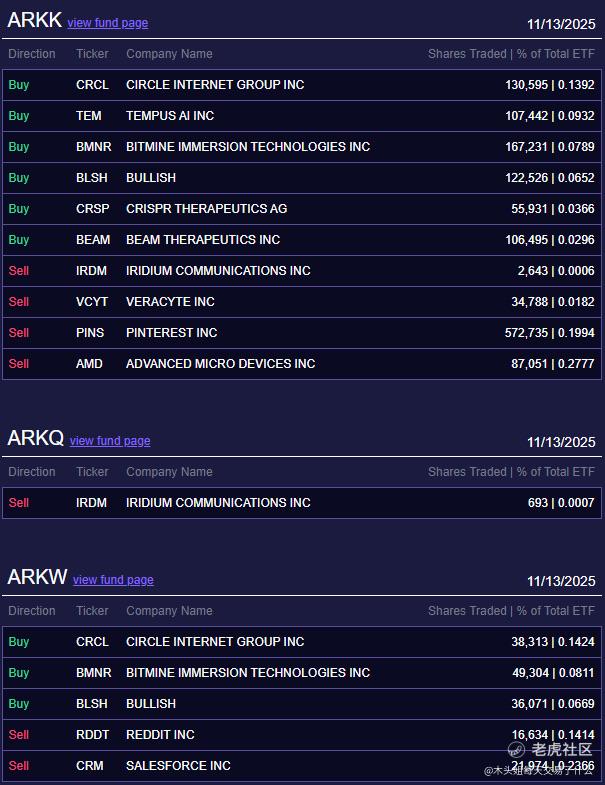605x785 pixels.
Task: Click value 167,231 | 0.0789
Action: pos(550,147)
